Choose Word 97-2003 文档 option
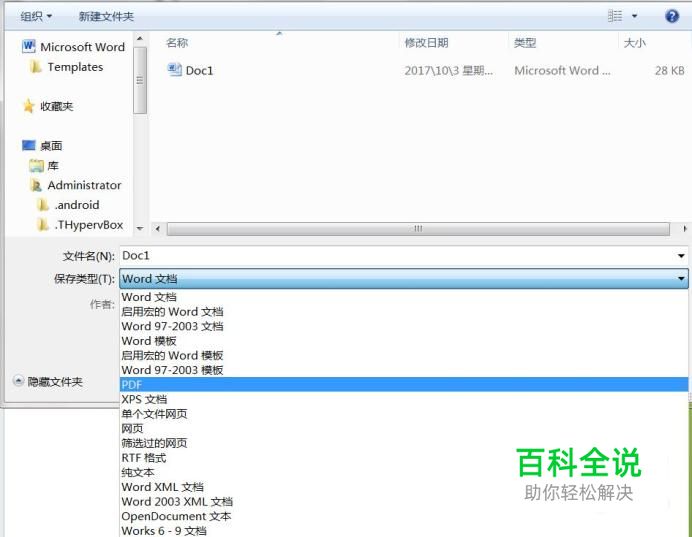 404,326
